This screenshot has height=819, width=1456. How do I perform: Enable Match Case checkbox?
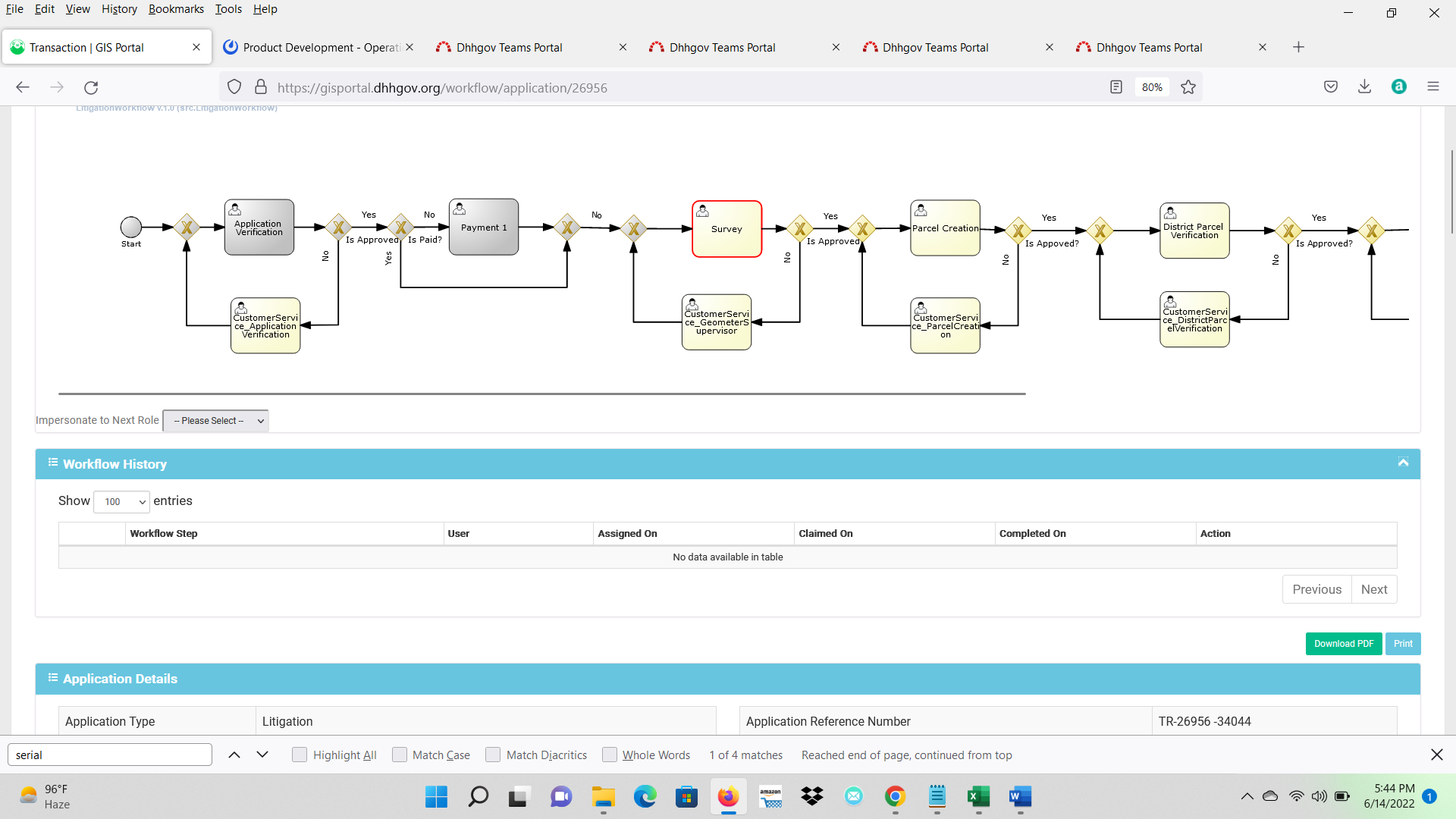[400, 755]
